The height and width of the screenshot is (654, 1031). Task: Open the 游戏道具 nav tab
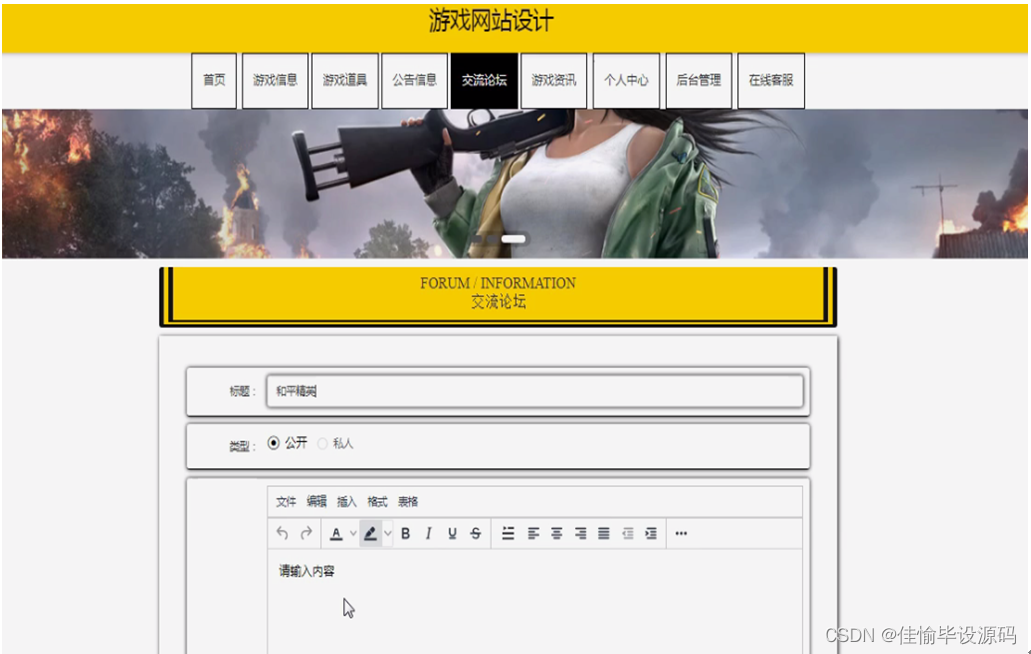click(x=345, y=80)
